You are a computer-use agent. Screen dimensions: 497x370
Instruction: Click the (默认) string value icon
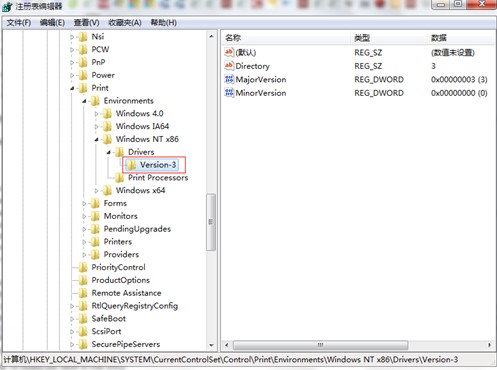[229, 52]
